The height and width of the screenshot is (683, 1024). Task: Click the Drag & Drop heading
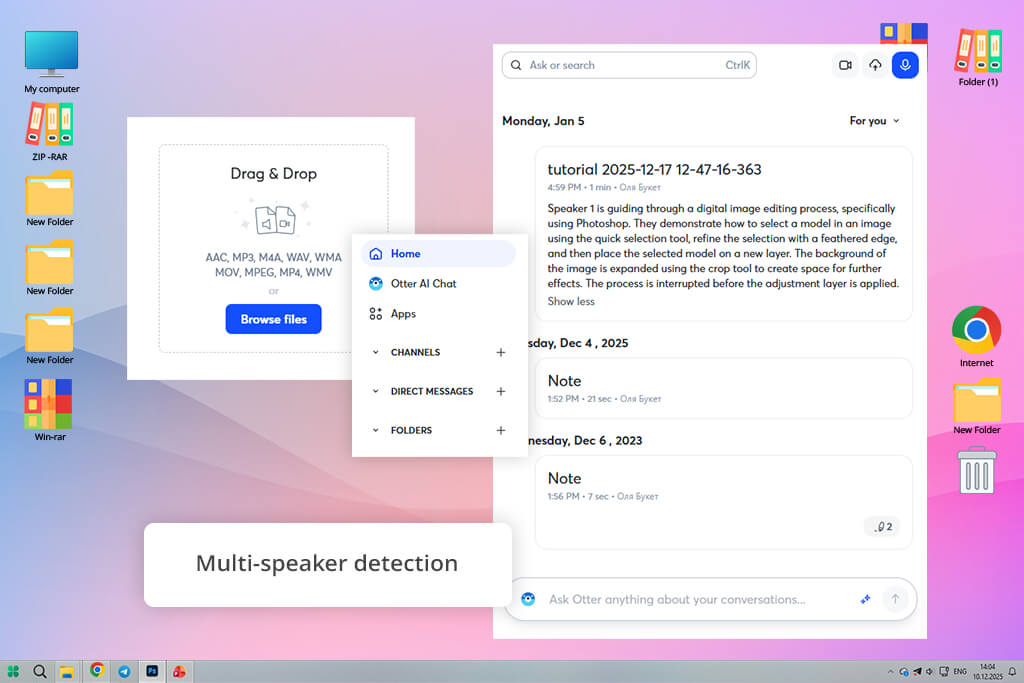274,174
